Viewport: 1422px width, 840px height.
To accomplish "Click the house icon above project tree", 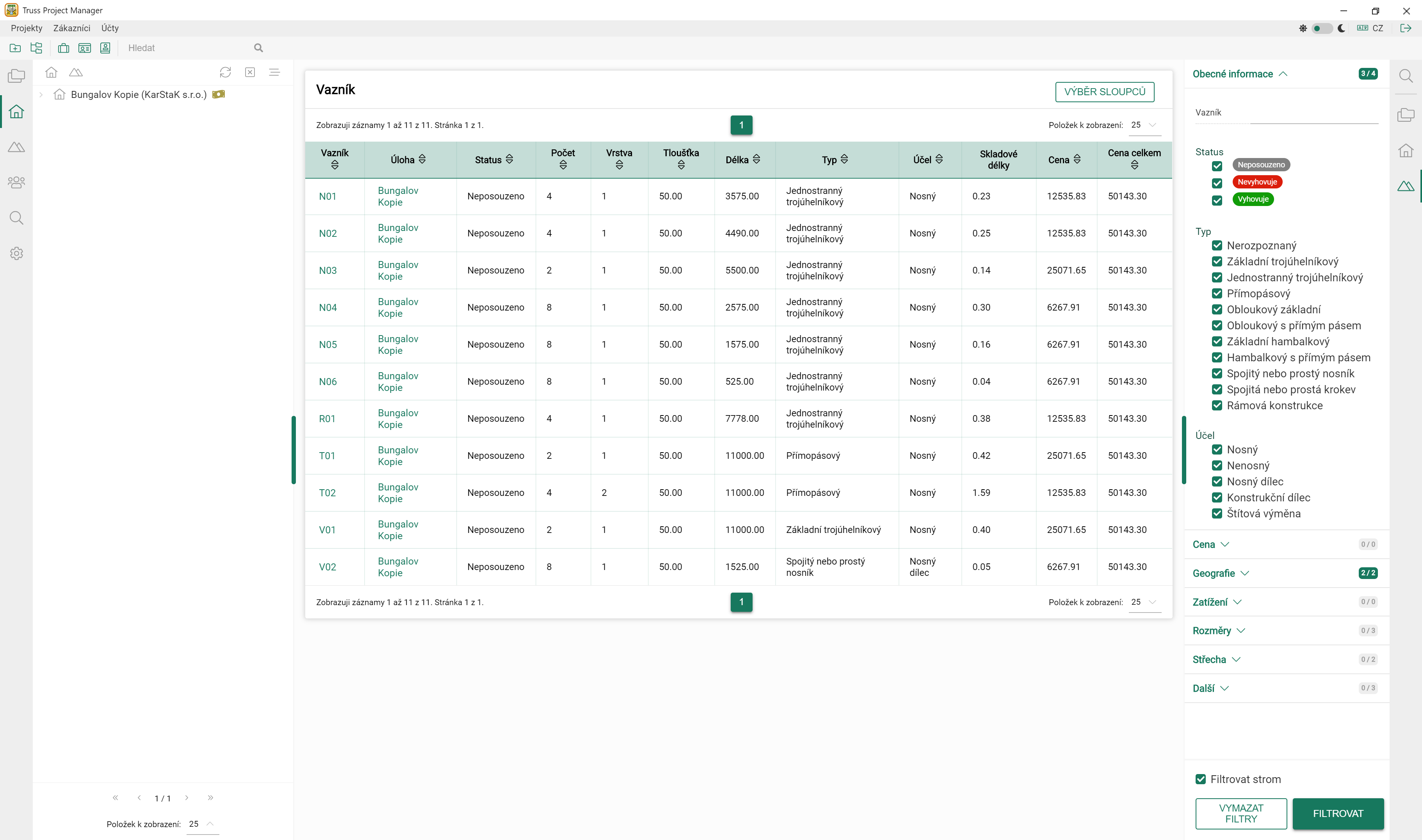I will 52,72.
